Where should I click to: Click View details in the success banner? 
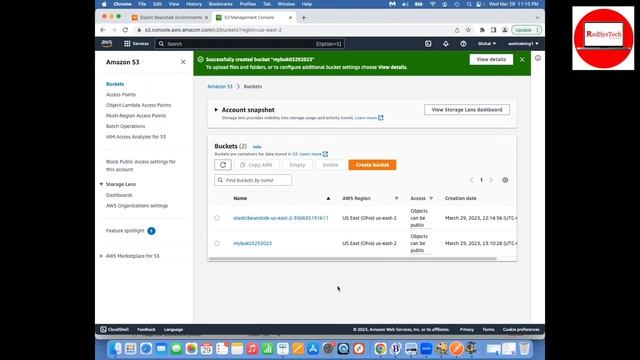(x=491, y=60)
